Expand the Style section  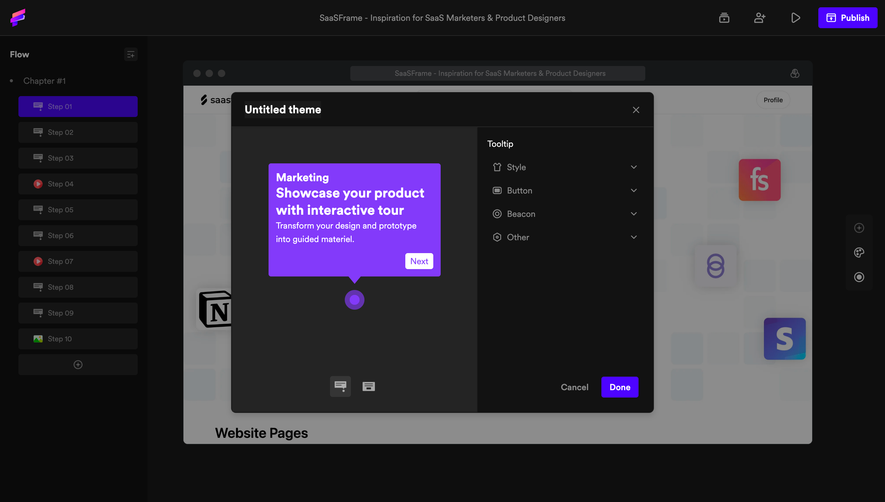[565, 167]
